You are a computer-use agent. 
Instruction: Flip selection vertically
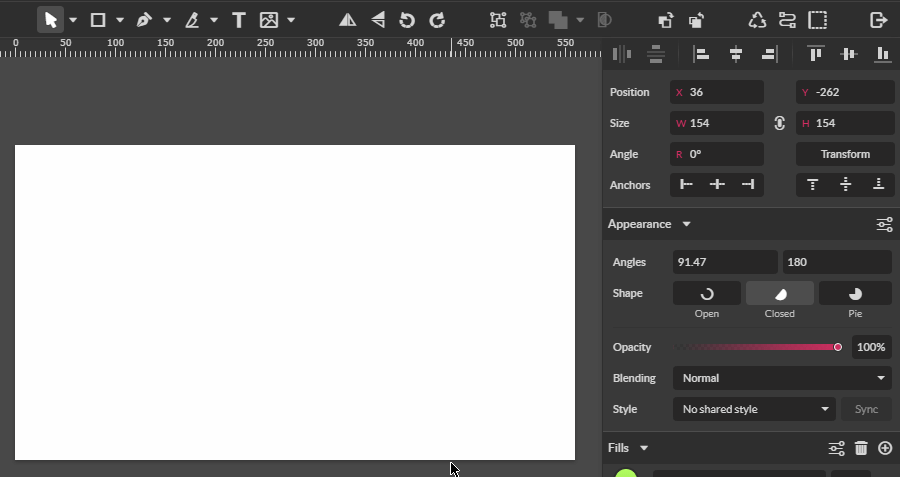pos(378,20)
